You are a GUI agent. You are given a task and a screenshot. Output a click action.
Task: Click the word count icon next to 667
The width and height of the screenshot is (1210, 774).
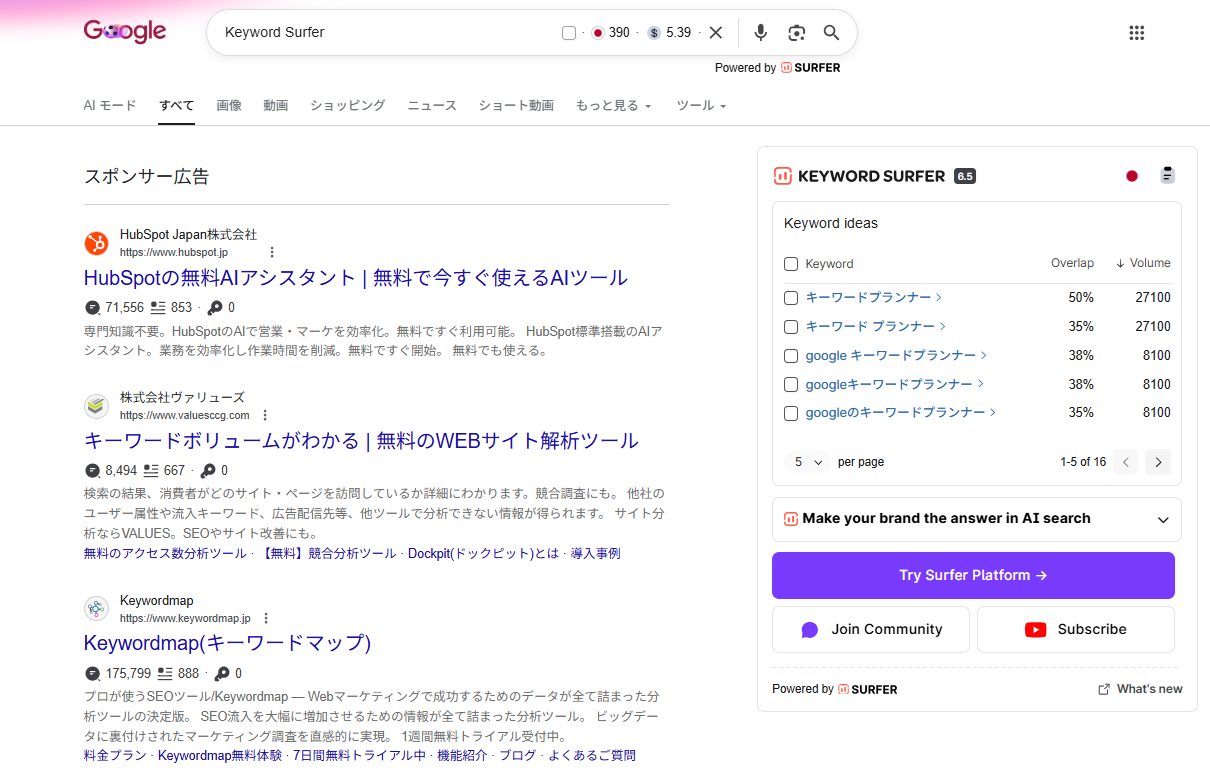(151, 470)
